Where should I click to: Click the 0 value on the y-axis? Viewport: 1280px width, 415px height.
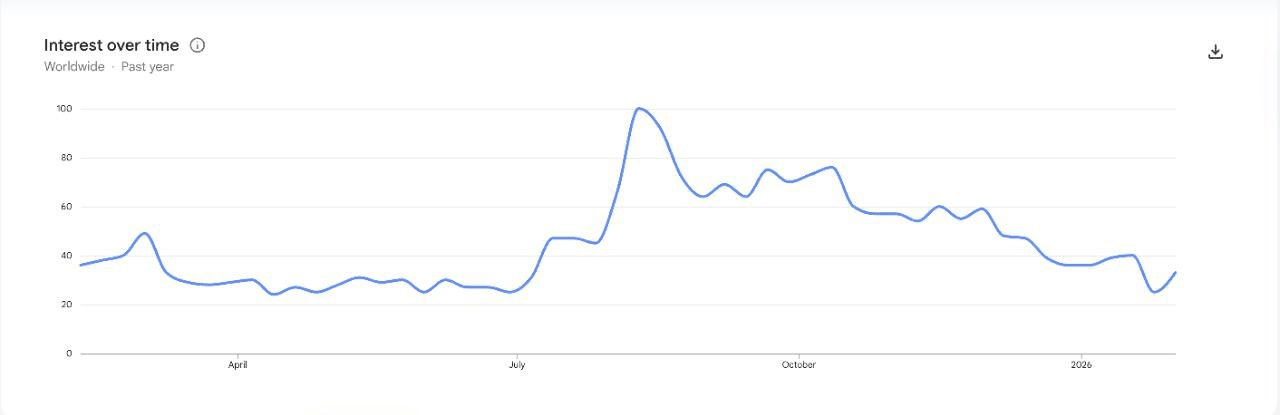(x=69, y=354)
